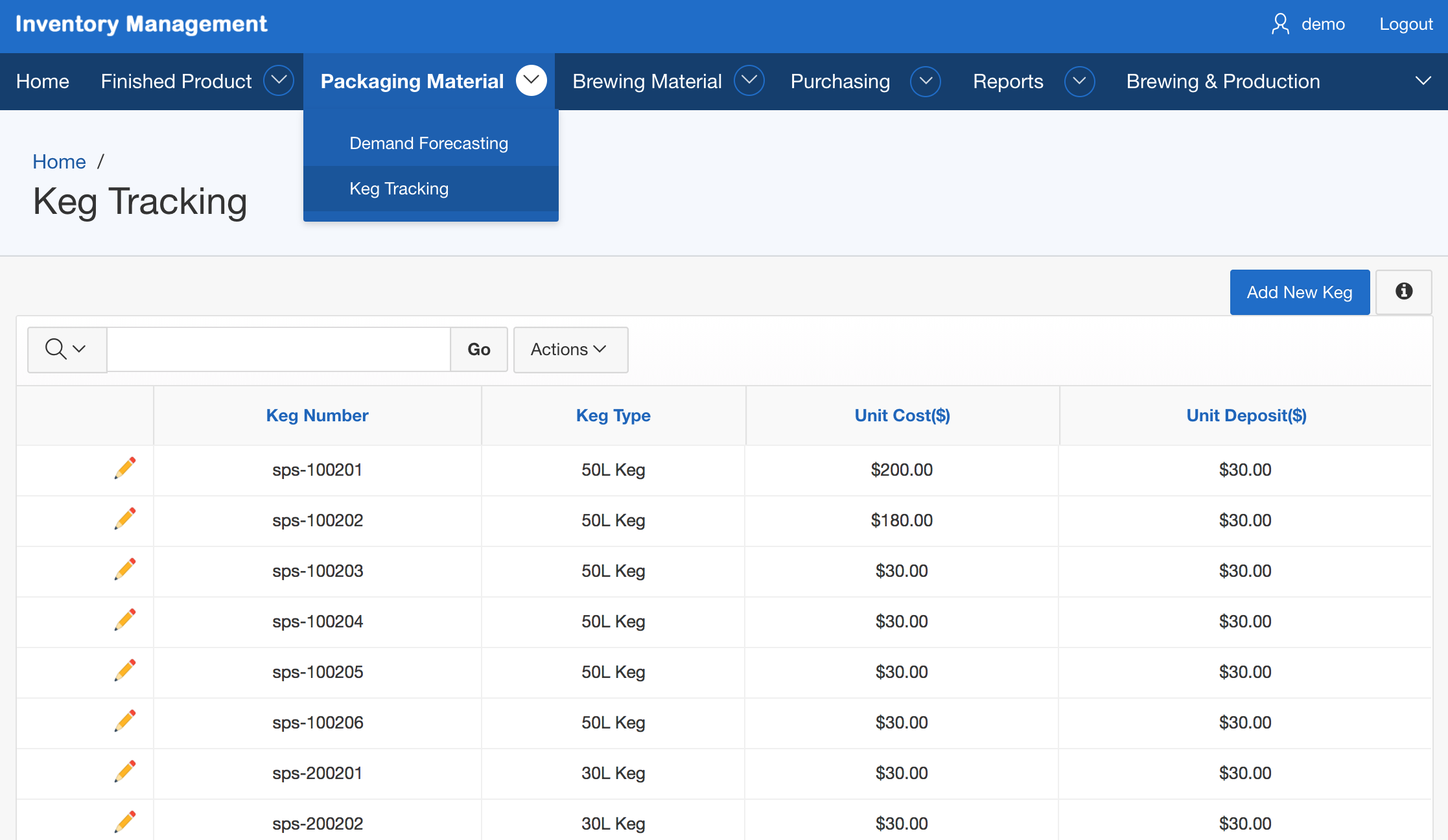
Task: Edit the sps-100204 keg row
Action: pyautogui.click(x=125, y=620)
